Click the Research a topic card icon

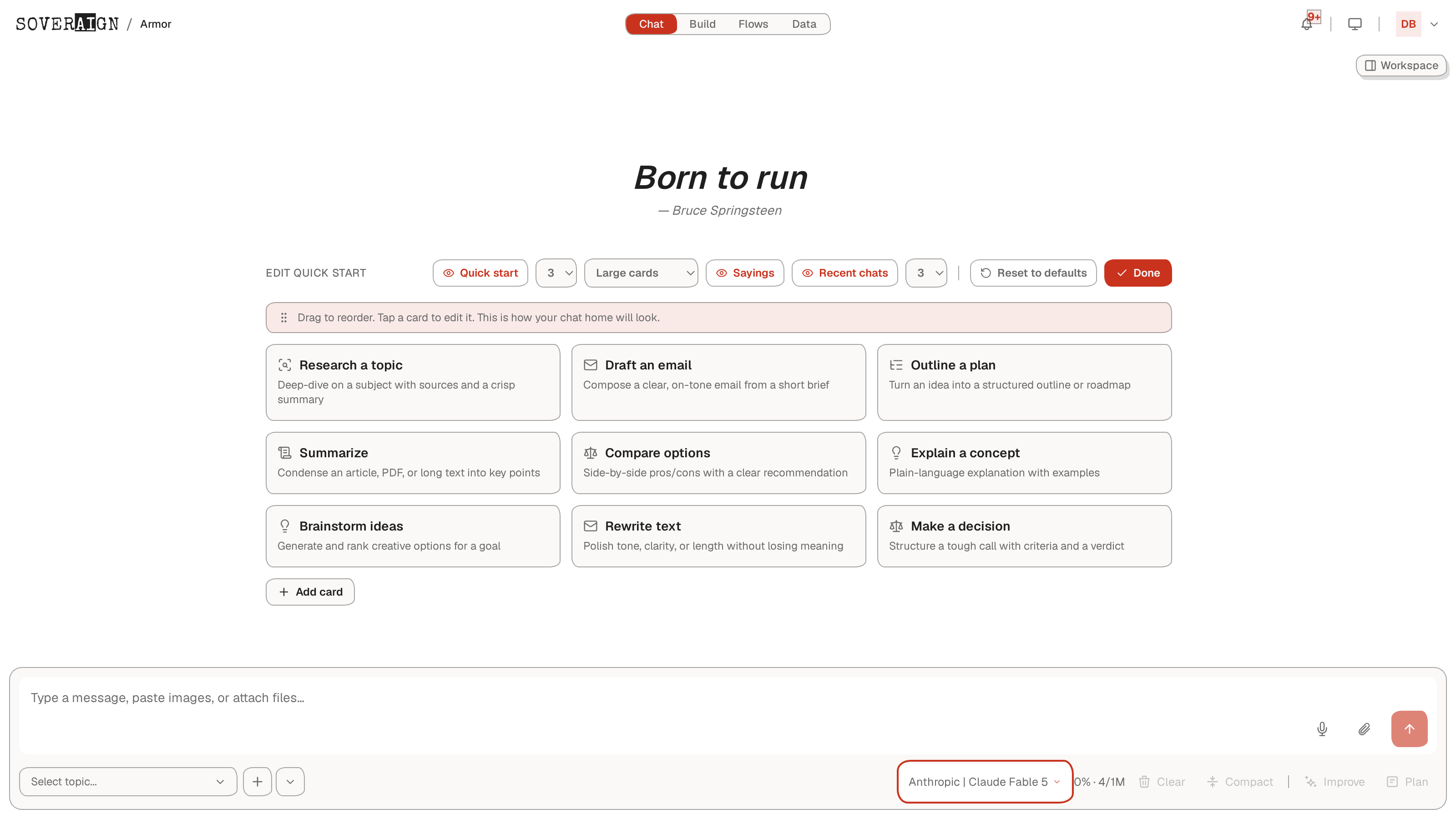(x=285, y=365)
